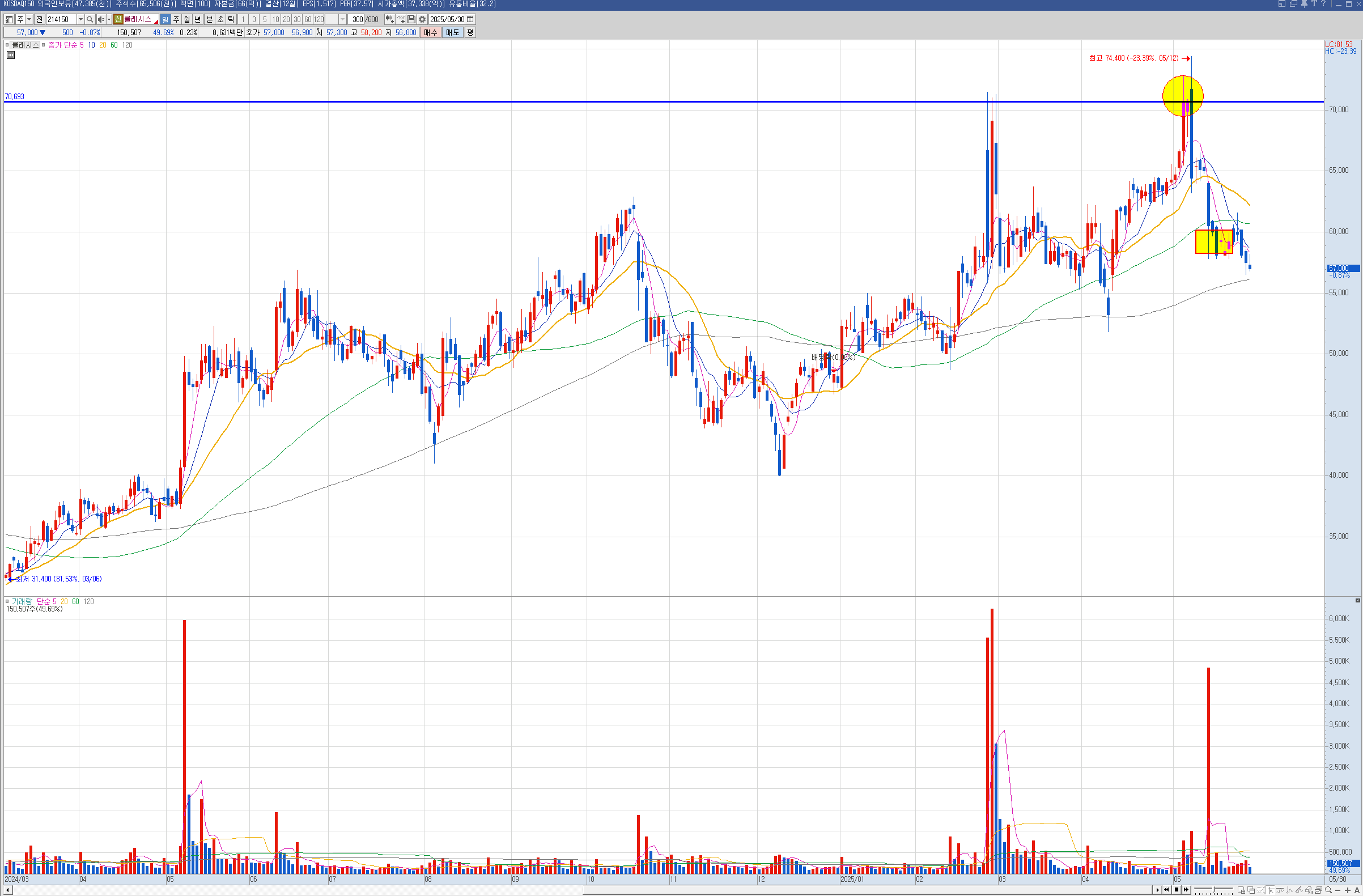Click the chart zoom slider handle

pos(1213,890)
